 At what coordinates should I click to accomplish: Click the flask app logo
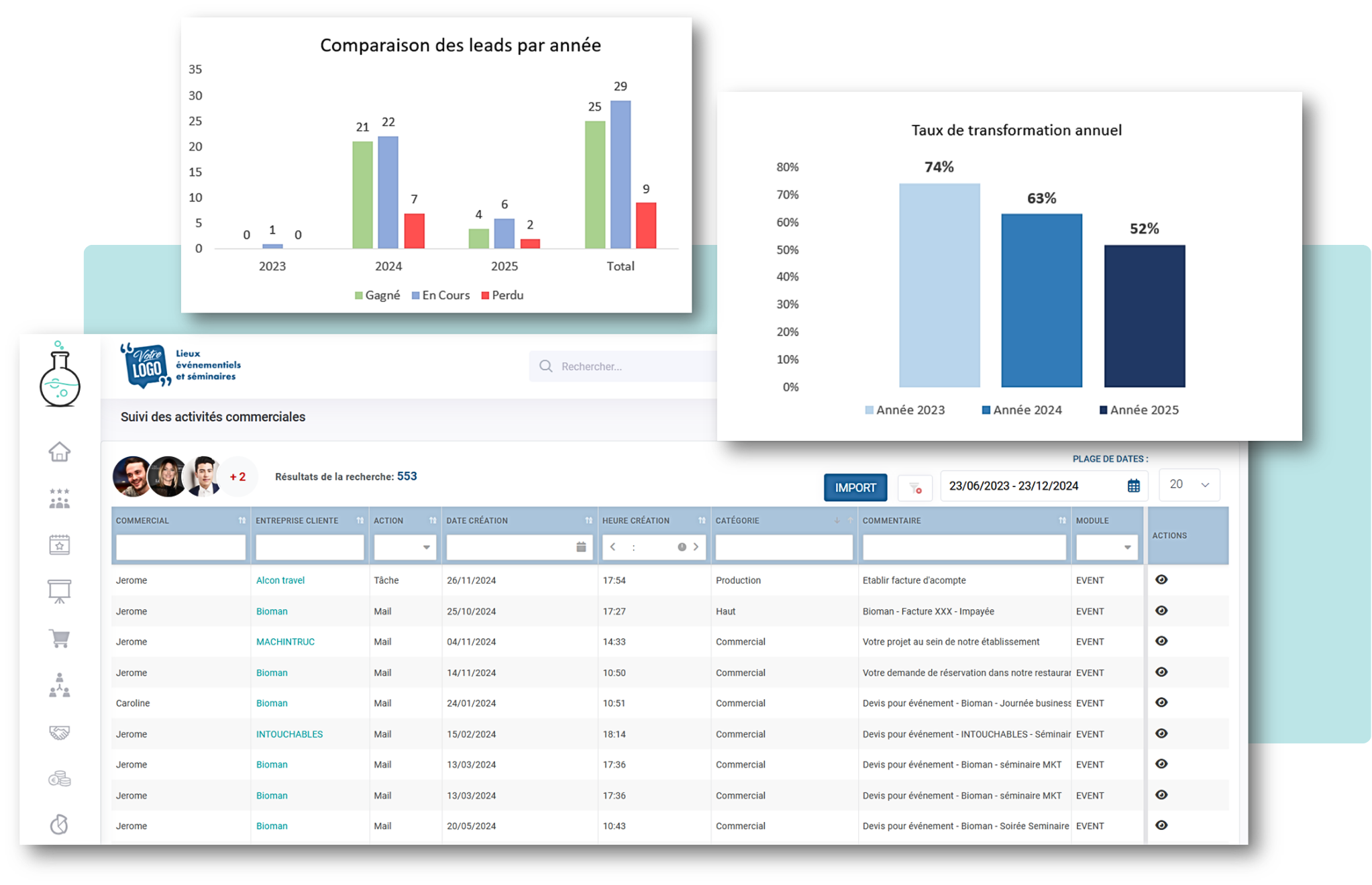coord(60,374)
